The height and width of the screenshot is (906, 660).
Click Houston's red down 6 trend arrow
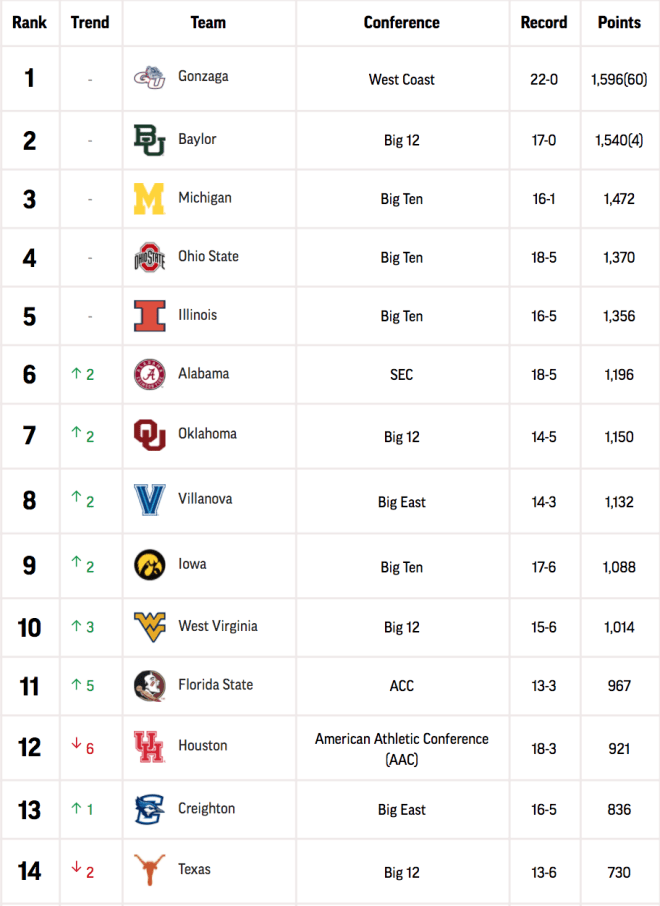[x=83, y=747]
